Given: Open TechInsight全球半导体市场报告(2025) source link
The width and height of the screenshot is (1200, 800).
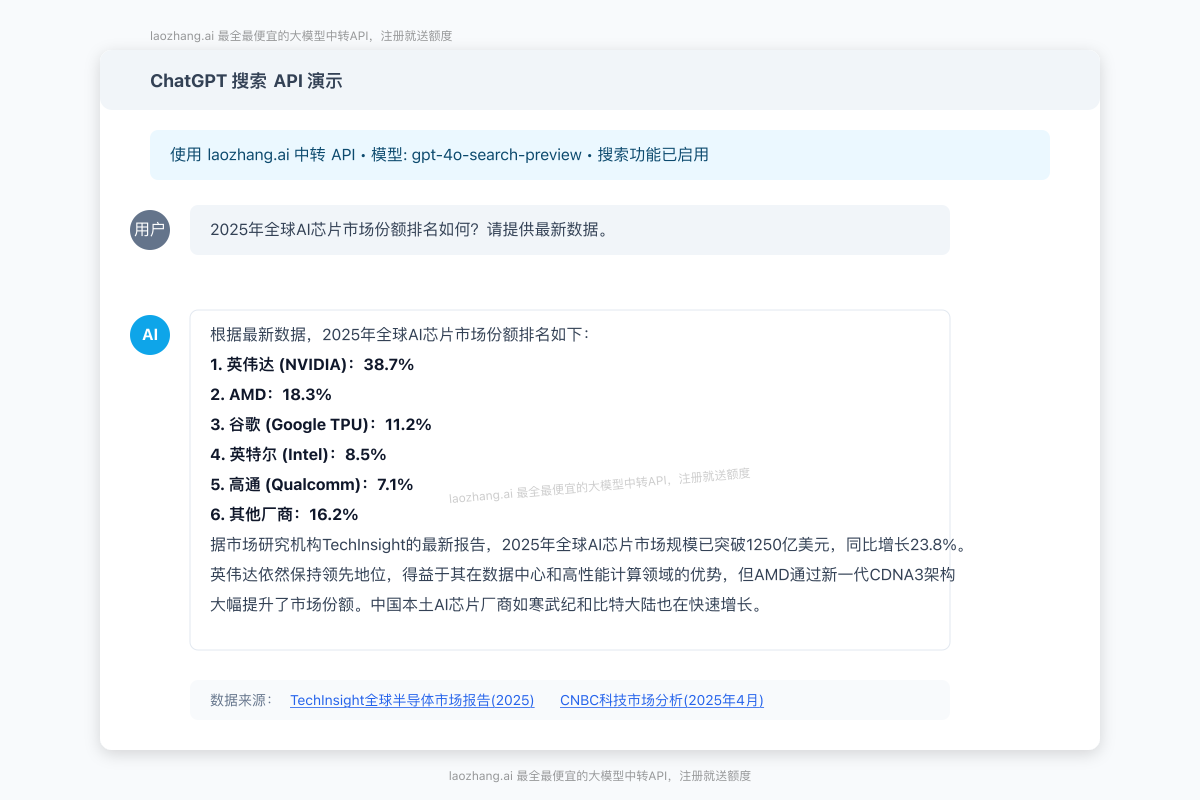Looking at the screenshot, I should point(412,700).
